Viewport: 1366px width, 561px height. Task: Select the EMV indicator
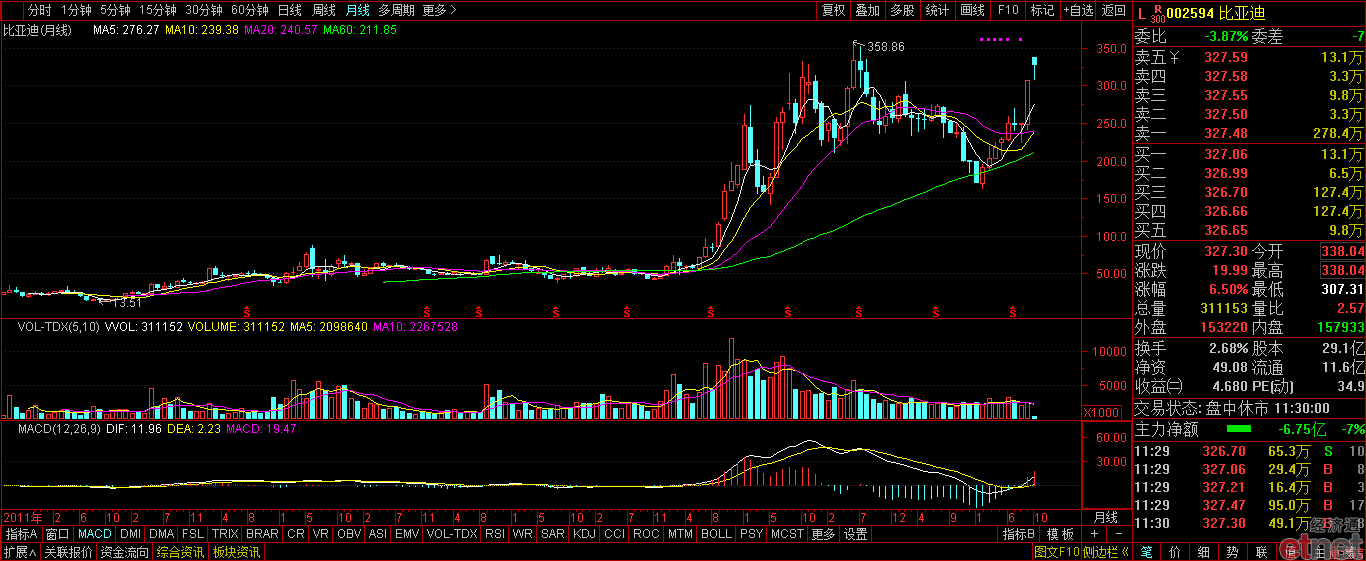407,534
